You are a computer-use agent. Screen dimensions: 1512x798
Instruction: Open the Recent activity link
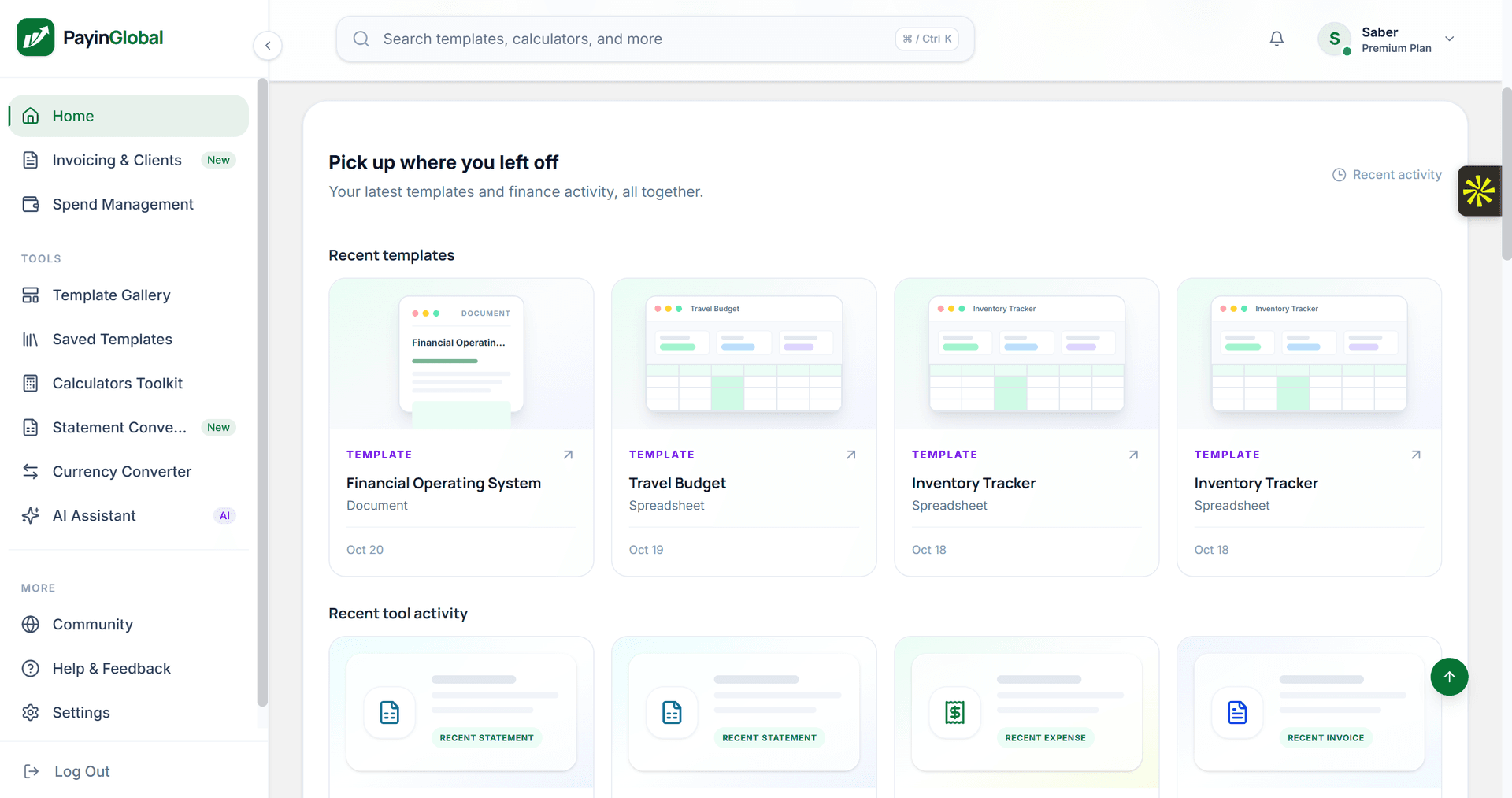[x=1387, y=175]
